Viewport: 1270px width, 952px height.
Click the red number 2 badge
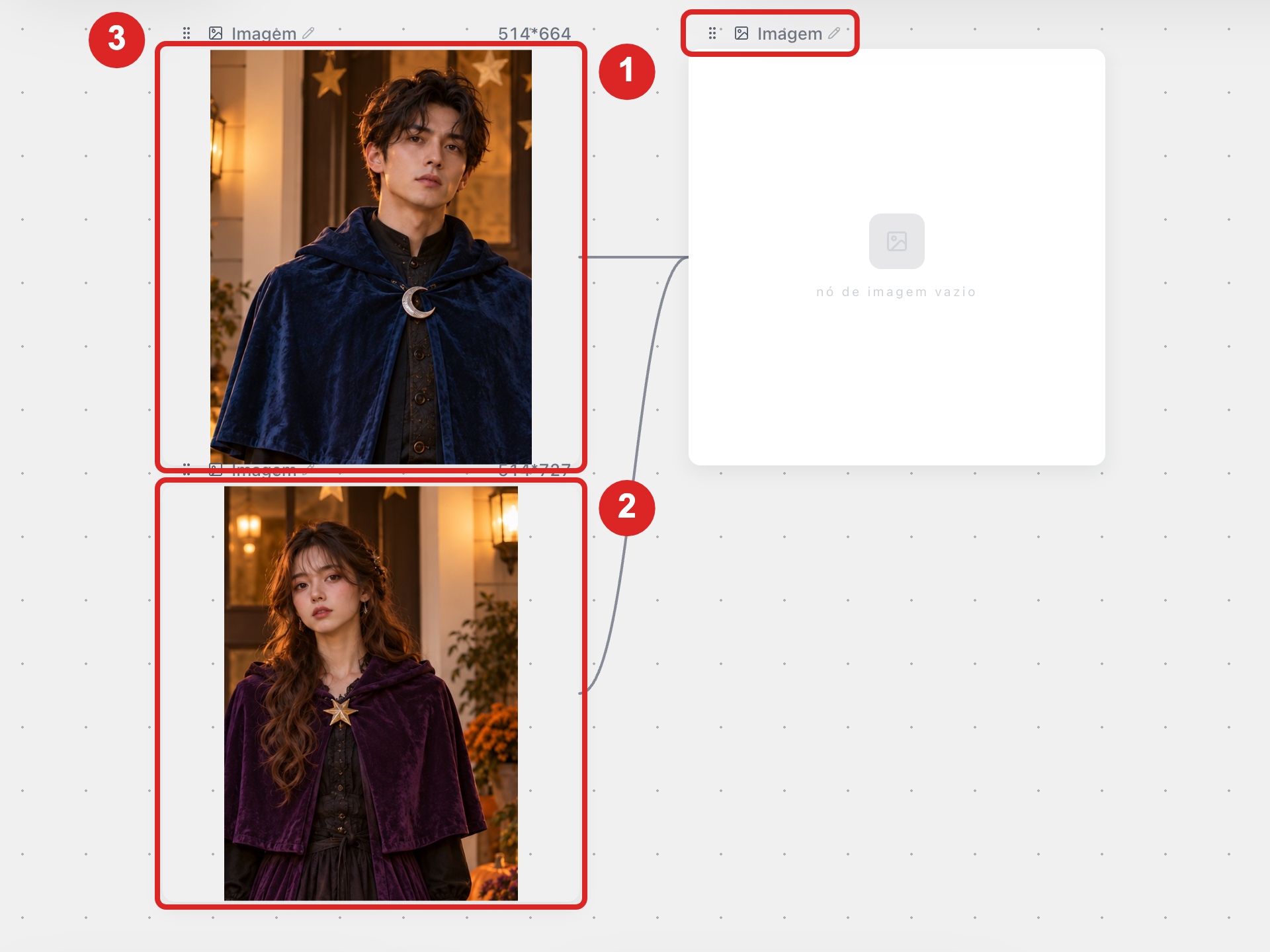tap(627, 507)
